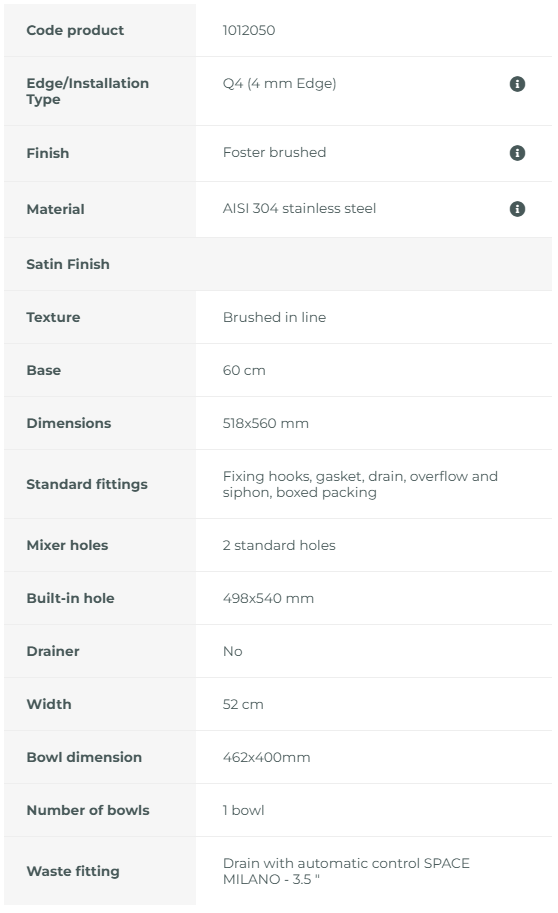Select the 462x400mm bowl dimension value

[x=266, y=758]
